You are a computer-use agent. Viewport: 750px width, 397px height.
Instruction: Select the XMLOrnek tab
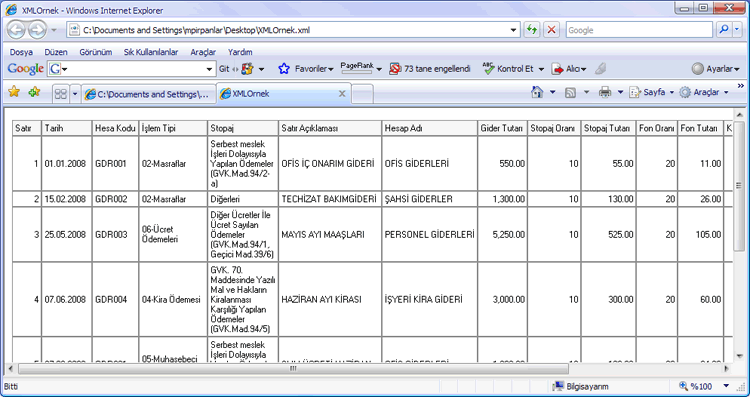284,94
